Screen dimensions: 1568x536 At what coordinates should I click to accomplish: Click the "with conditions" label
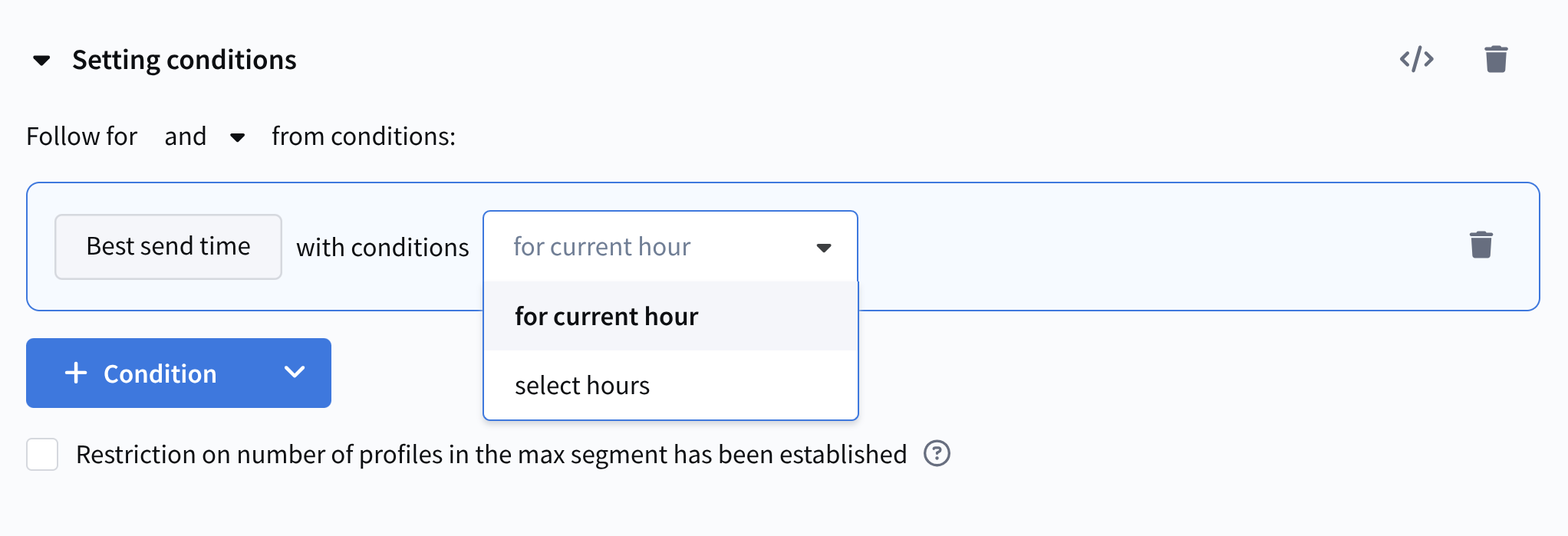pos(382,248)
